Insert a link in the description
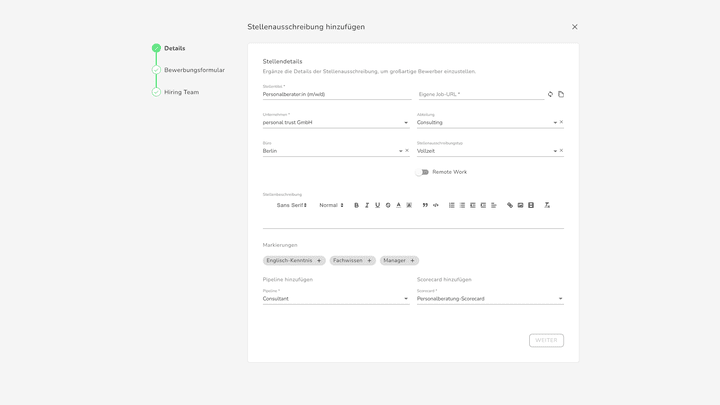 click(510, 205)
